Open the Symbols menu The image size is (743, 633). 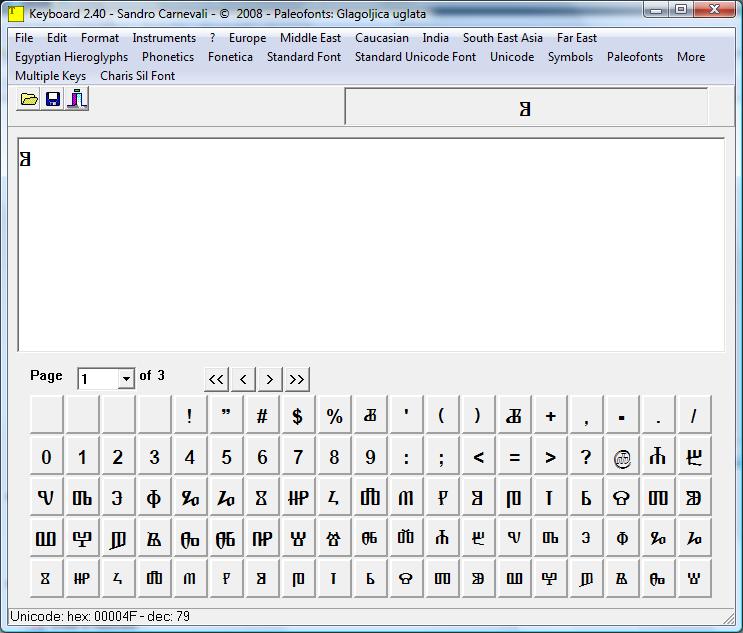(x=571, y=57)
